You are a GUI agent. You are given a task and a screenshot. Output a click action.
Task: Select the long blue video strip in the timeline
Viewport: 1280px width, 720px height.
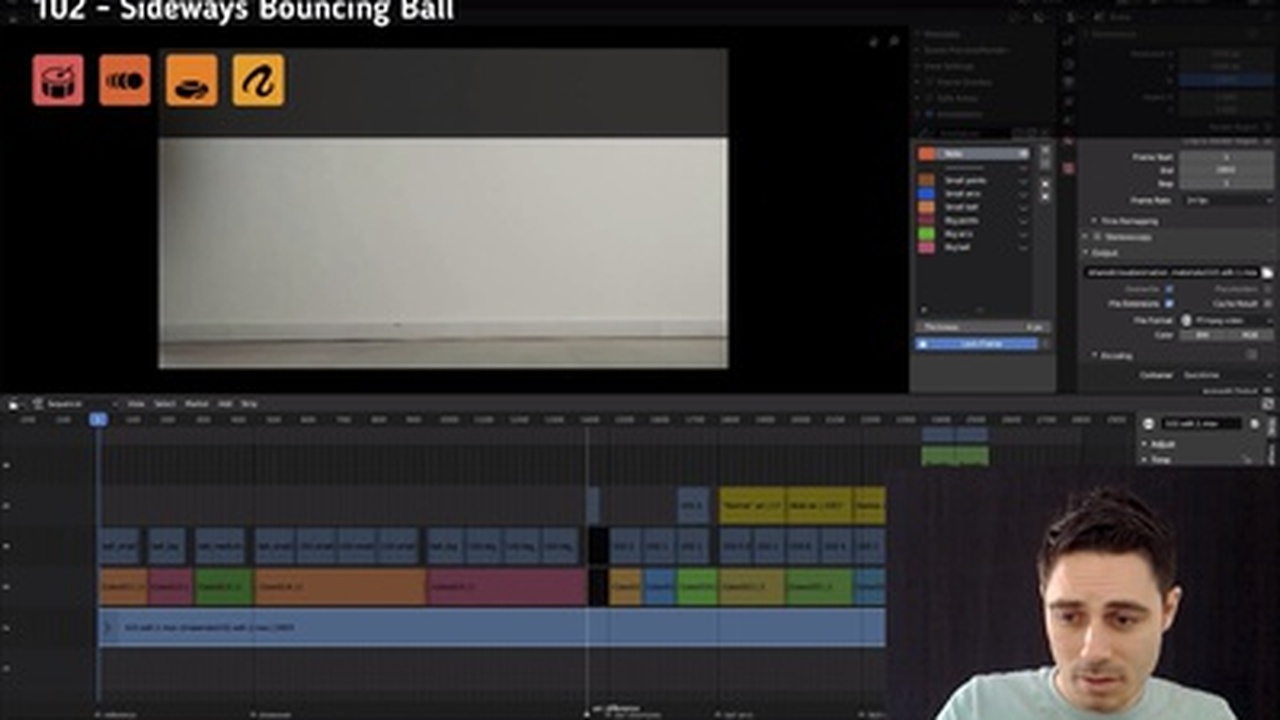490,627
